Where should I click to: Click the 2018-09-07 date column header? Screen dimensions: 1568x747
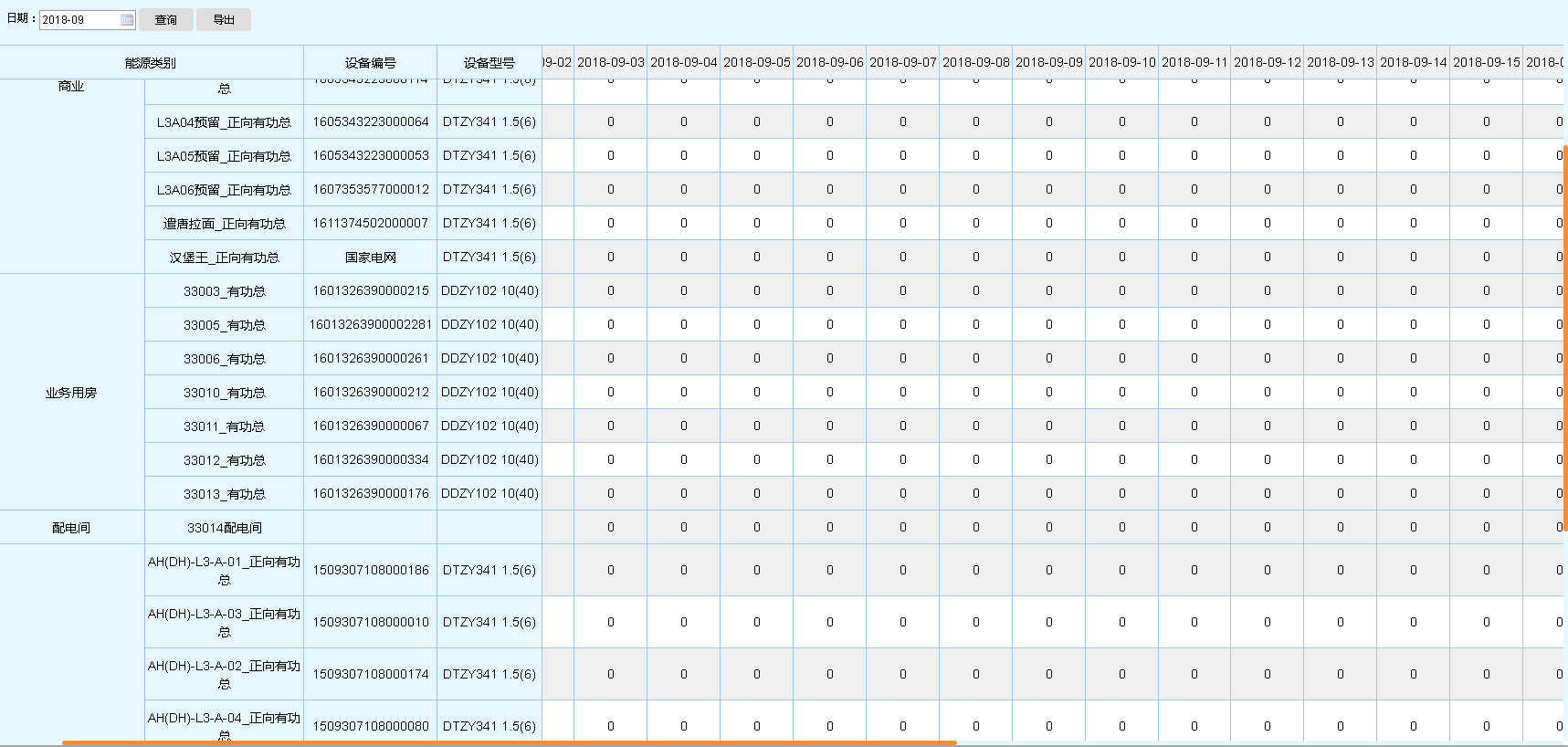903,62
